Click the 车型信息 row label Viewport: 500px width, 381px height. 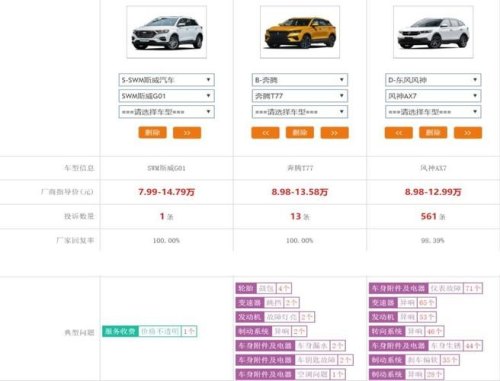79,168
